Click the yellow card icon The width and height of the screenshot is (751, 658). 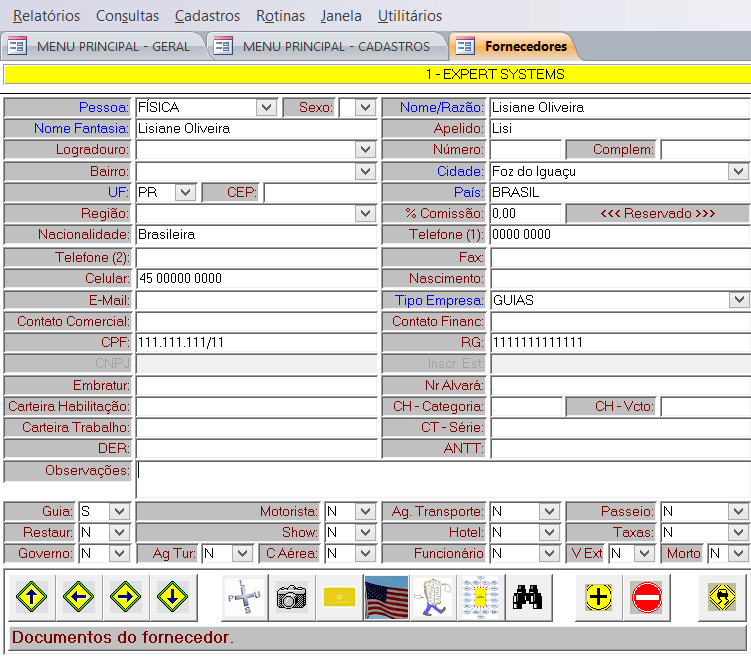339,598
